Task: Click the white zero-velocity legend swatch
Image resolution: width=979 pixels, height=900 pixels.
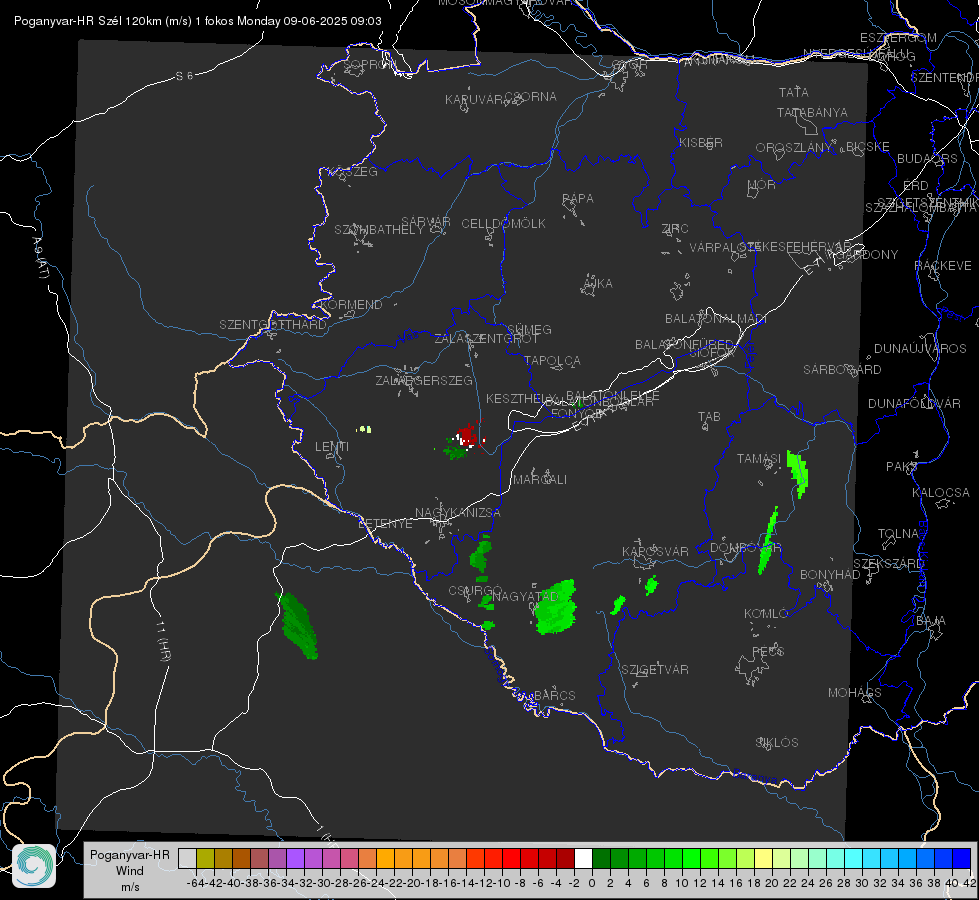Action: [583, 858]
